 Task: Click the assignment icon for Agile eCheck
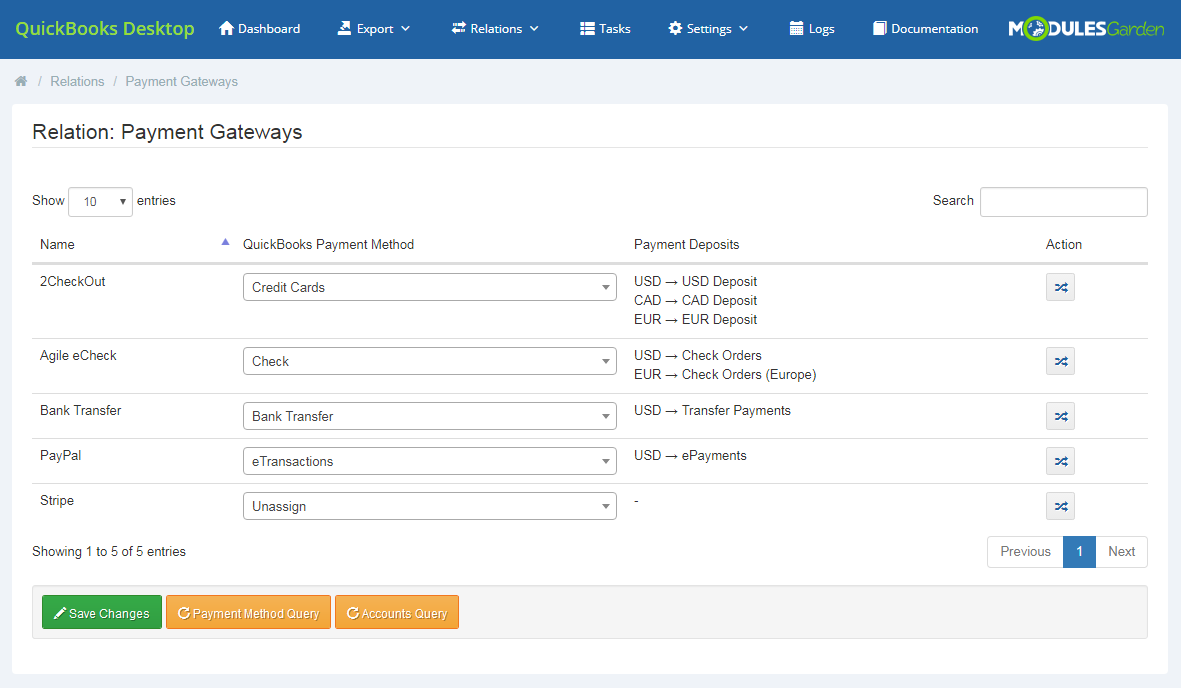[x=1060, y=361]
